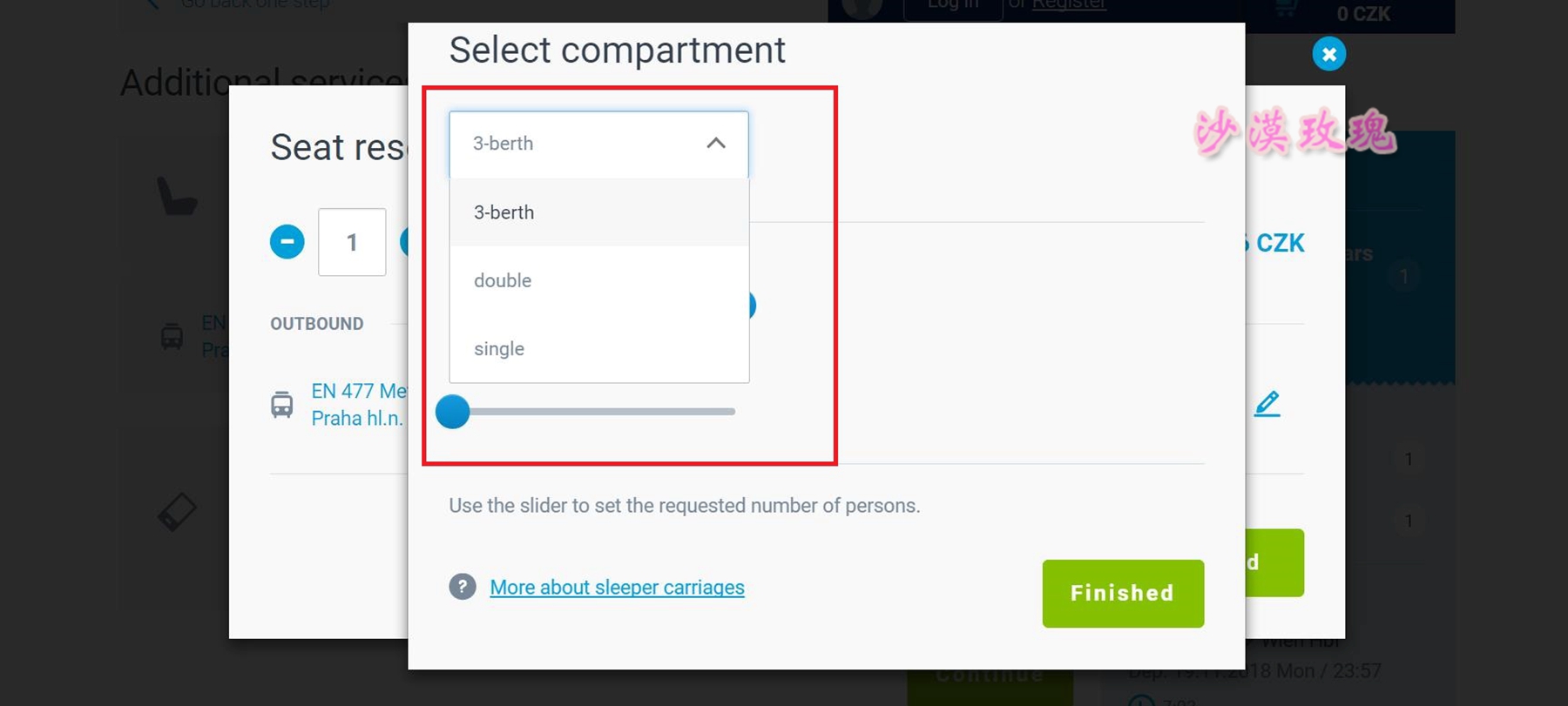The image size is (1568, 706).
Task: Click the train icon beside EN 477
Action: tap(282, 405)
